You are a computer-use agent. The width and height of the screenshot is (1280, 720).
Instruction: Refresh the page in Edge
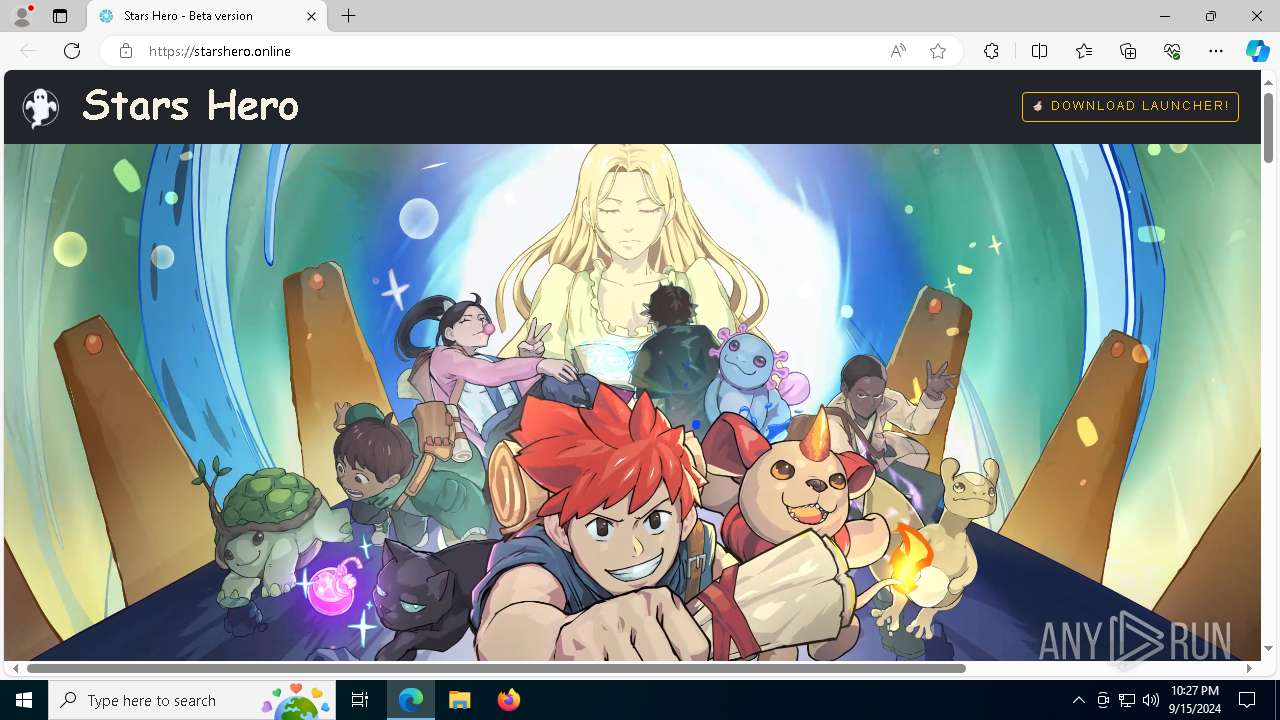click(x=72, y=51)
